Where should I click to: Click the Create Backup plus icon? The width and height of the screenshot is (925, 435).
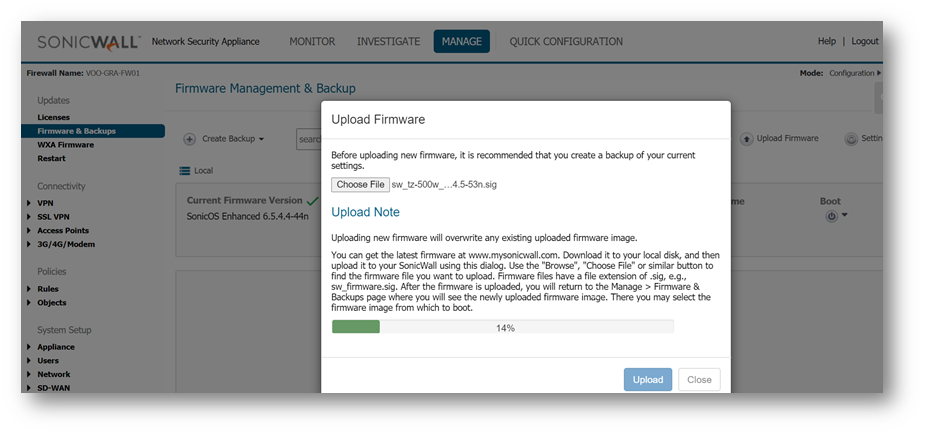pyautogui.click(x=189, y=139)
